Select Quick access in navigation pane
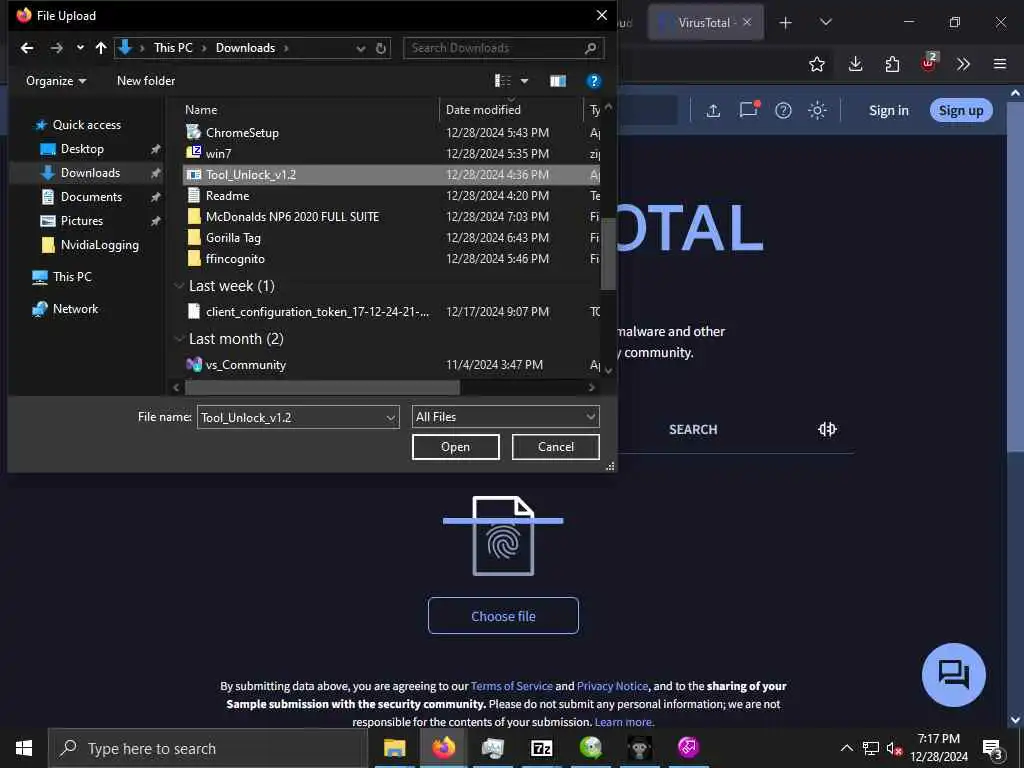 86,125
